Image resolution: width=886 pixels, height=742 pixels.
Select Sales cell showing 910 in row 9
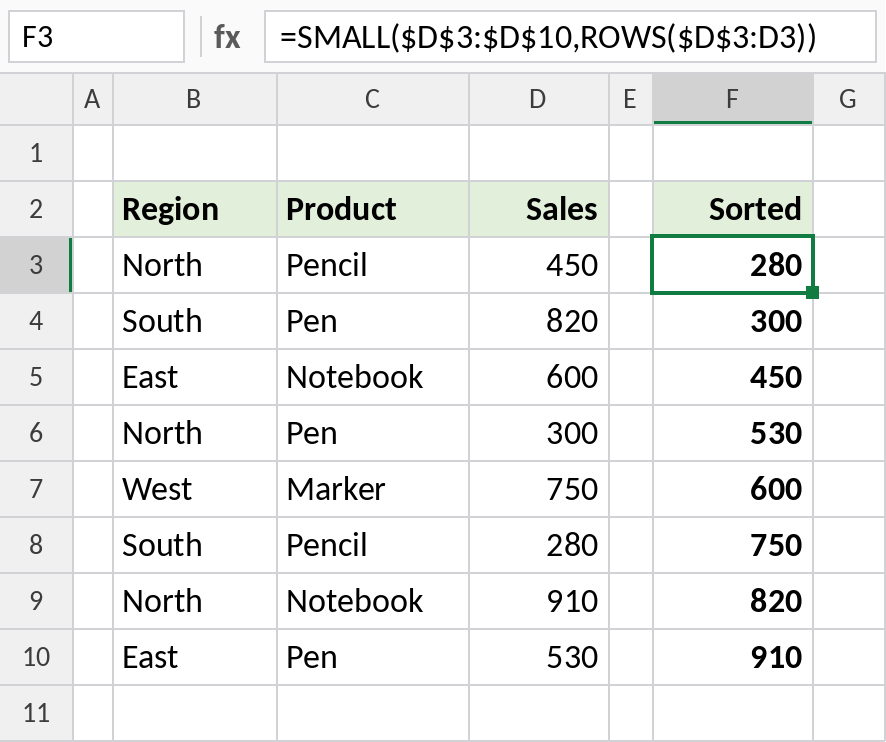[539, 601]
